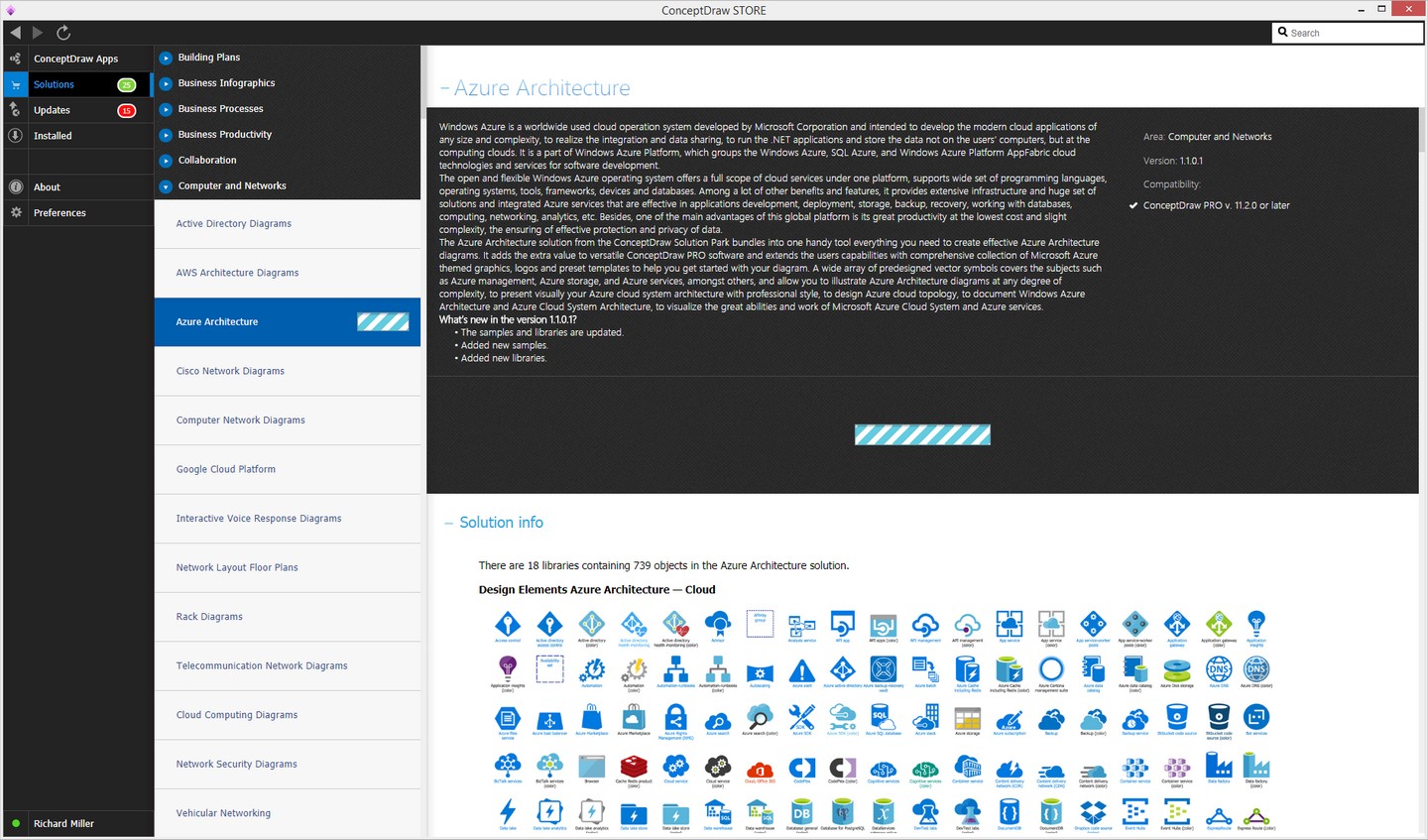This screenshot has width=1428, height=840.
Task: Select the blue App service icon
Action: pyautogui.click(x=1009, y=624)
